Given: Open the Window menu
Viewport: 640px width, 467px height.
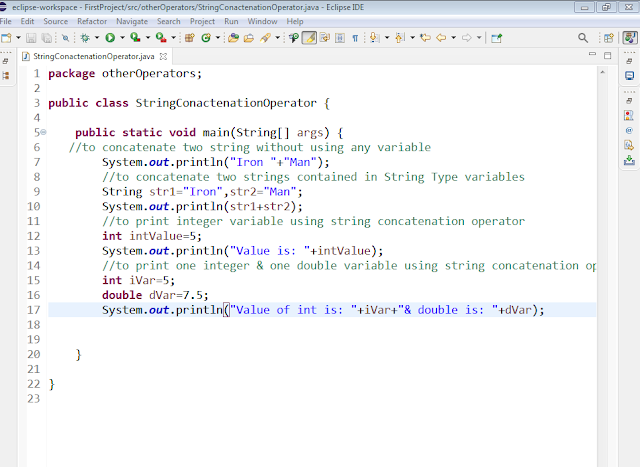Looking at the screenshot, I should pyautogui.click(x=262, y=21).
